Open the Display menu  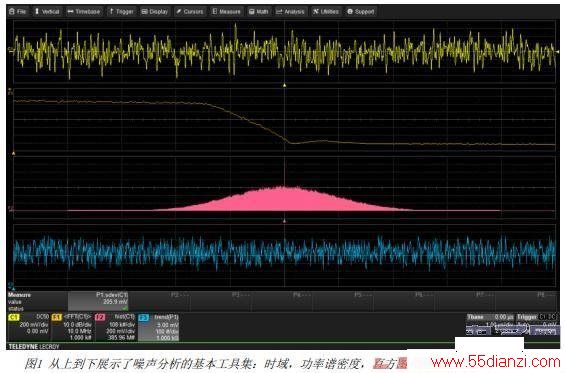(x=155, y=12)
